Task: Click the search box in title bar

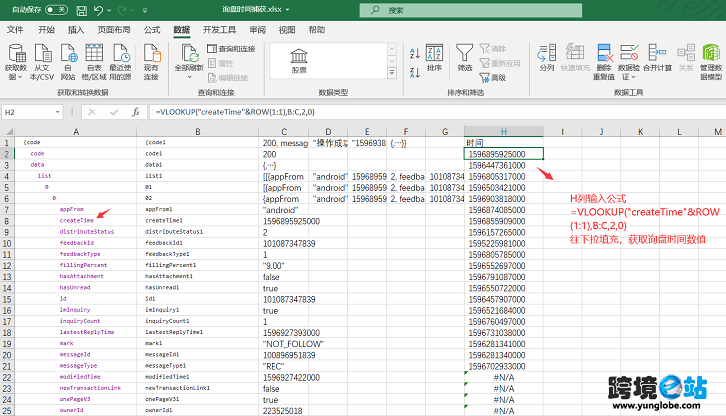Action: coord(470,10)
